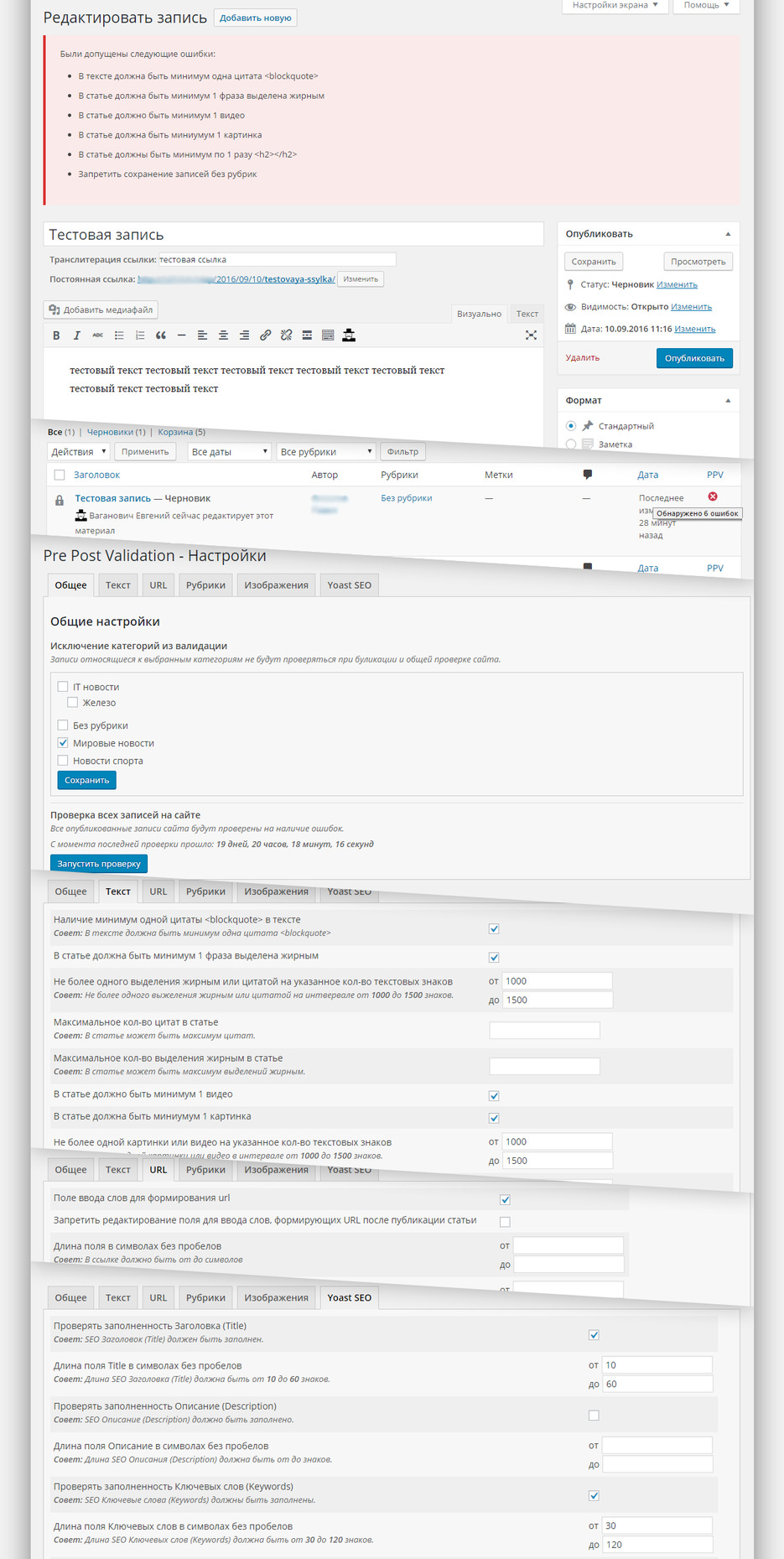Image resolution: width=784 pixels, height=1559 pixels.
Task: Click the calendar icon next to Дата
Action: coord(570,329)
